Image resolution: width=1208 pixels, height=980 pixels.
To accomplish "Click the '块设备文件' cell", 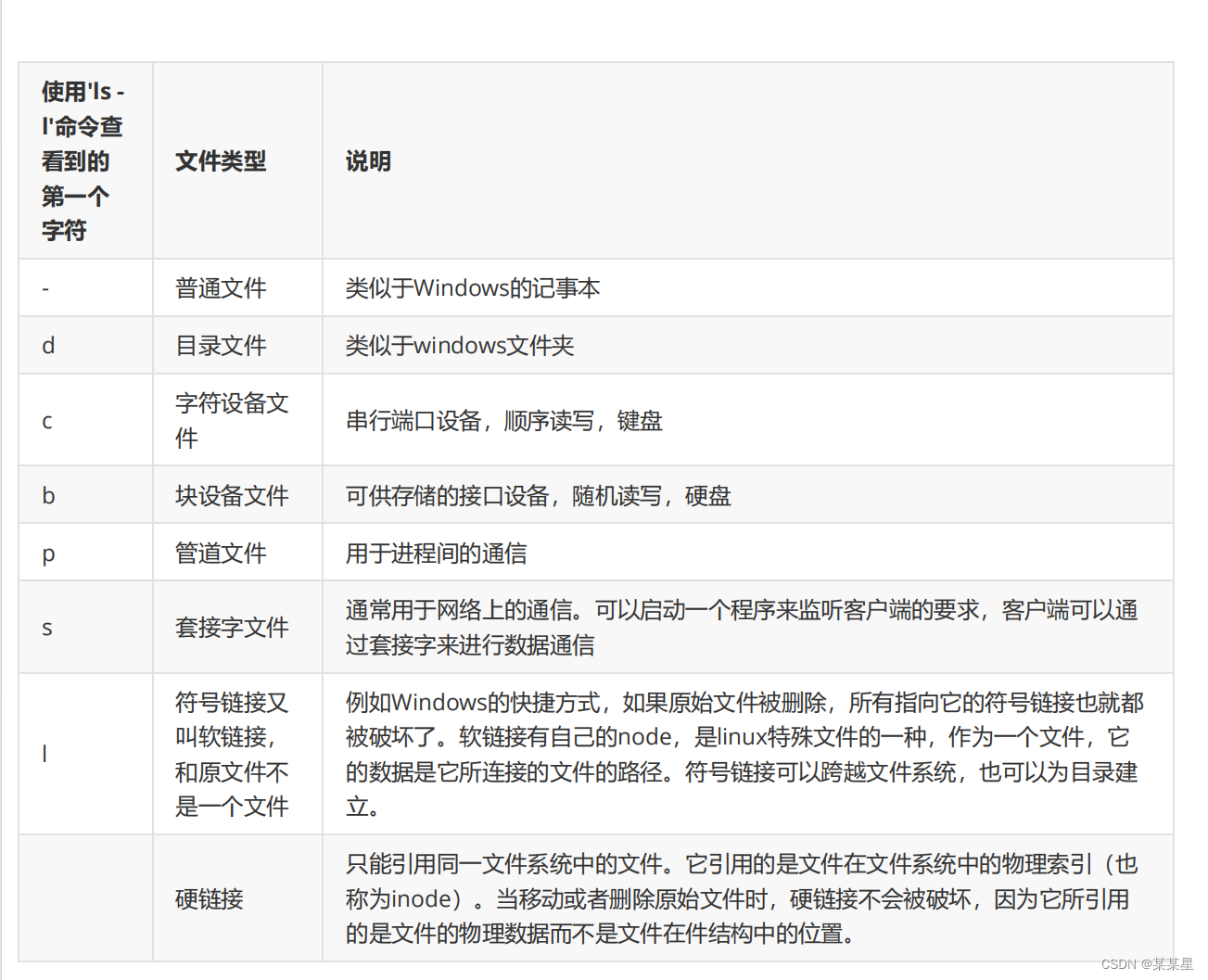I will tap(237, 495).
